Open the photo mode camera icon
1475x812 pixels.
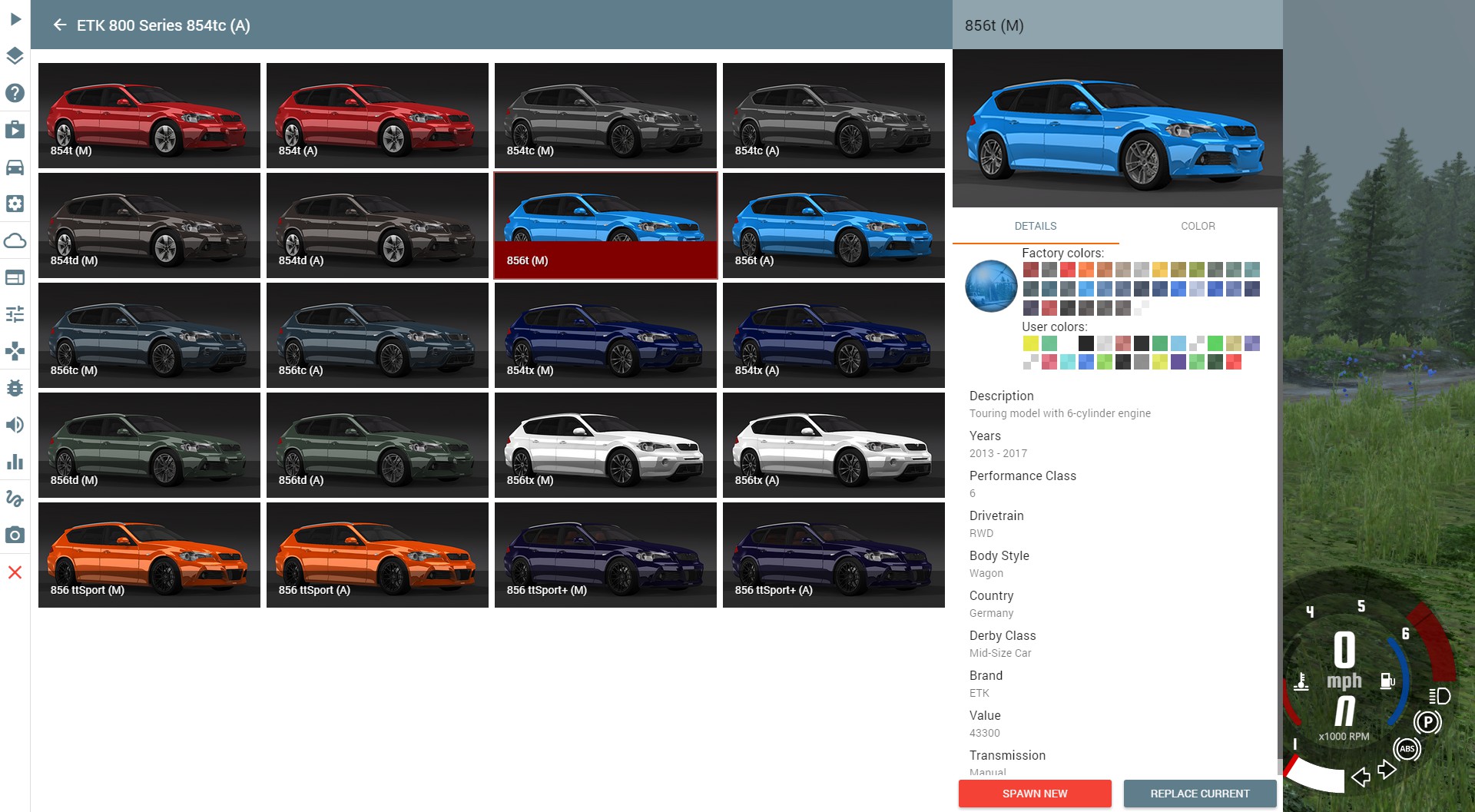pos(15,535)
